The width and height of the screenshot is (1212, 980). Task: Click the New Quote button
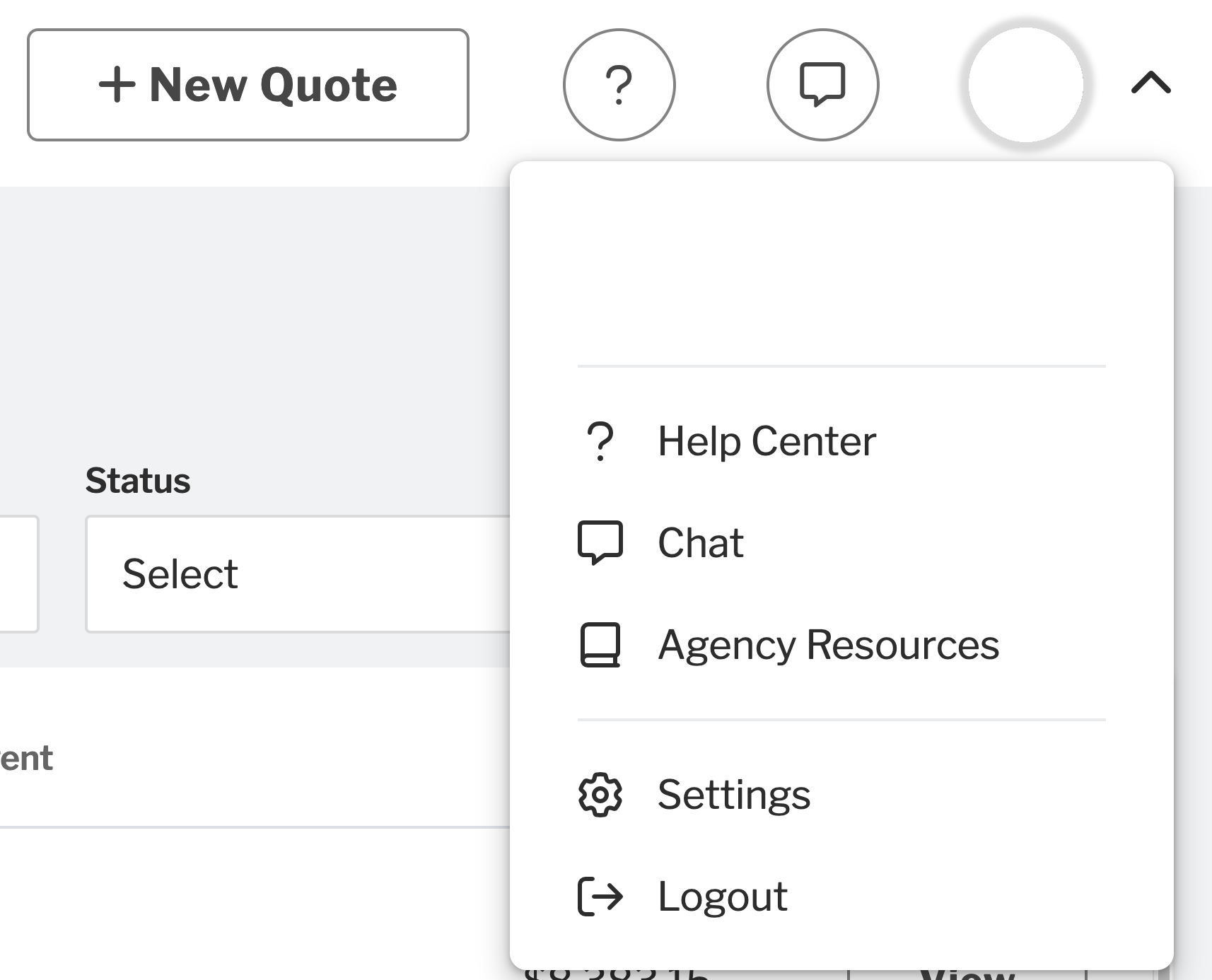pos(247,85)
